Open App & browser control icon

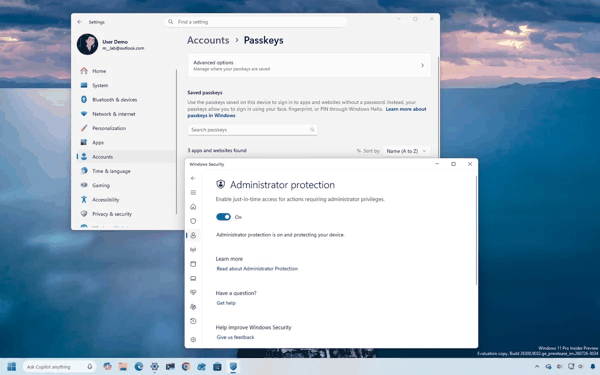193,264
